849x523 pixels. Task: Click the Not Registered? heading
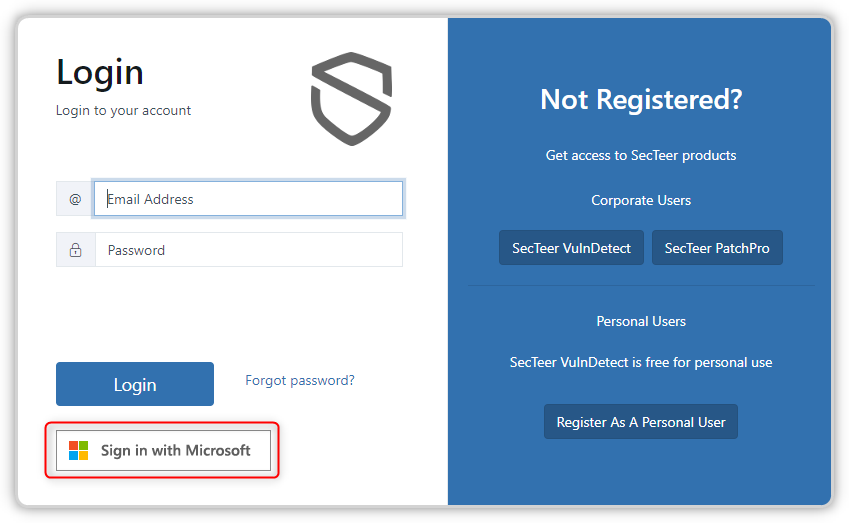tap(641, 100)
